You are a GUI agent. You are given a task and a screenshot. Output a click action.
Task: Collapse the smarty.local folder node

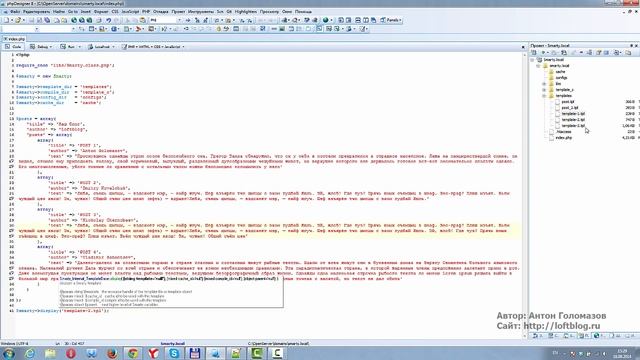click(x=538, y=66)
